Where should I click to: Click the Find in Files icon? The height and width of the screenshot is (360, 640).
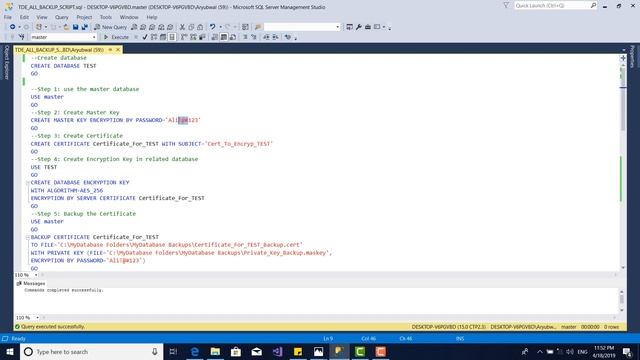[x=258, y=27]
